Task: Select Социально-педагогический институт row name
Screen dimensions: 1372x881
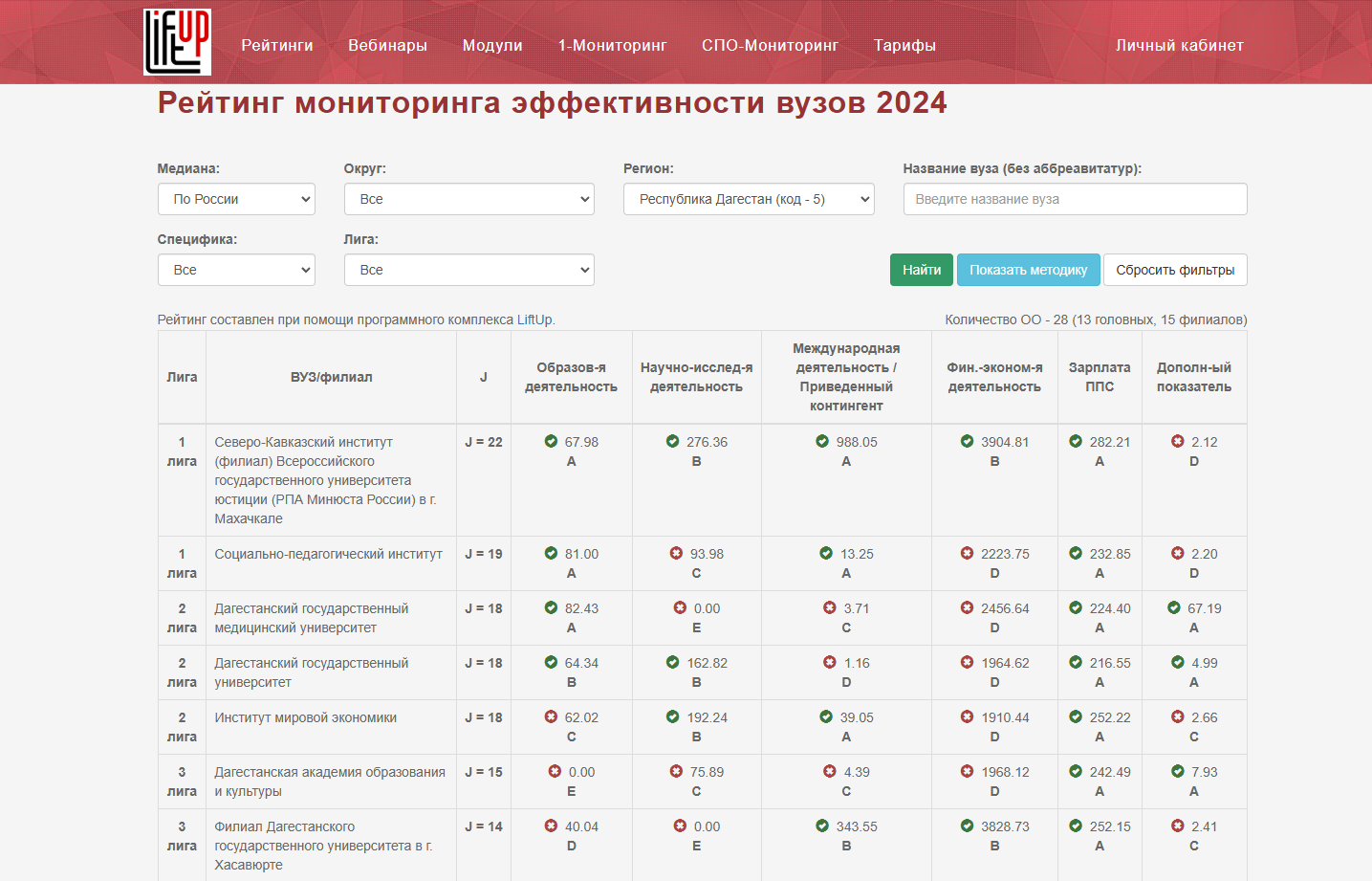Action: 329,554
